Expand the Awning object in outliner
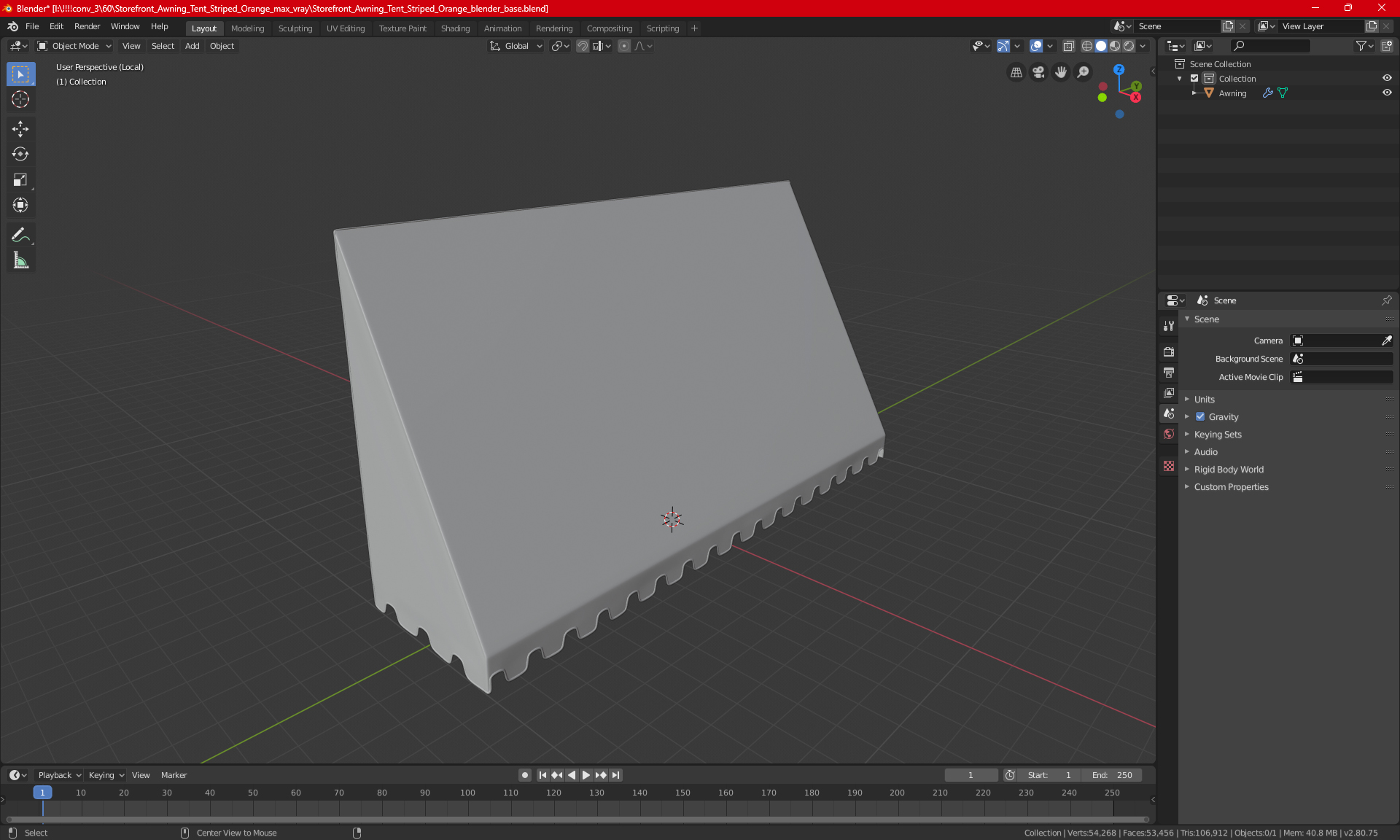 coord(1194,93)
